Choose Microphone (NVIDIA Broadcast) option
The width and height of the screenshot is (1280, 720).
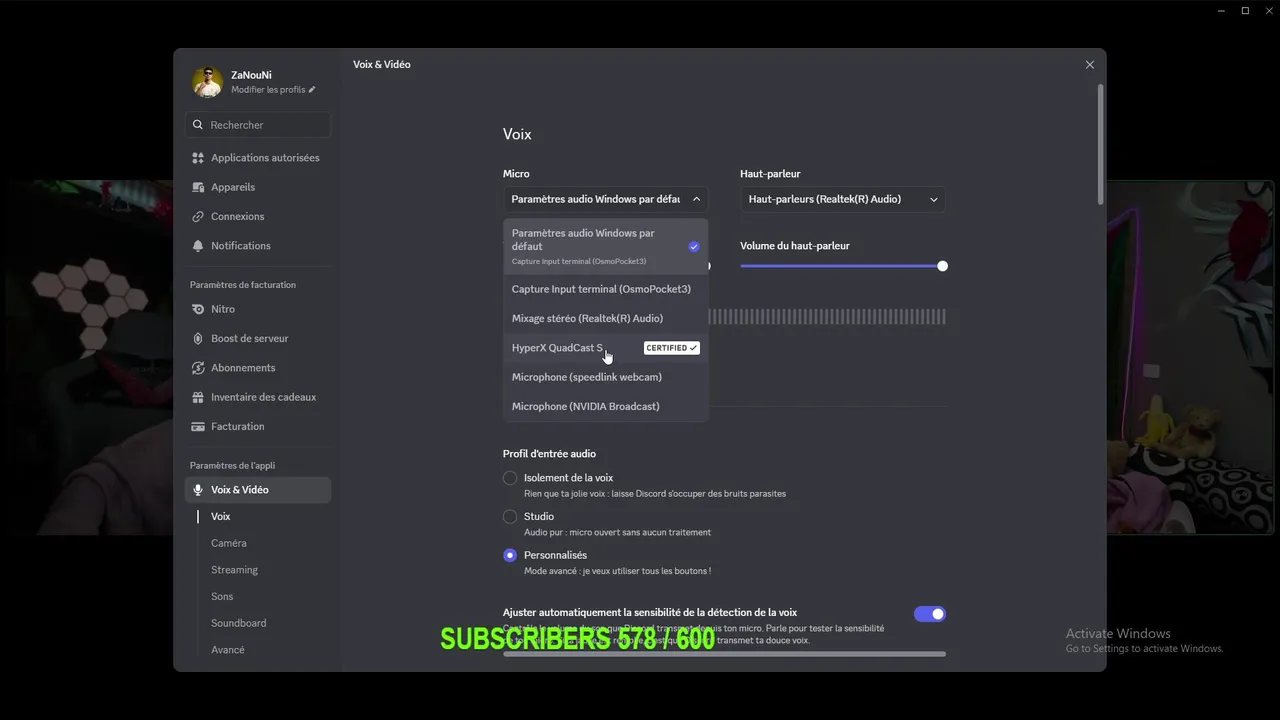coord(606,406)
